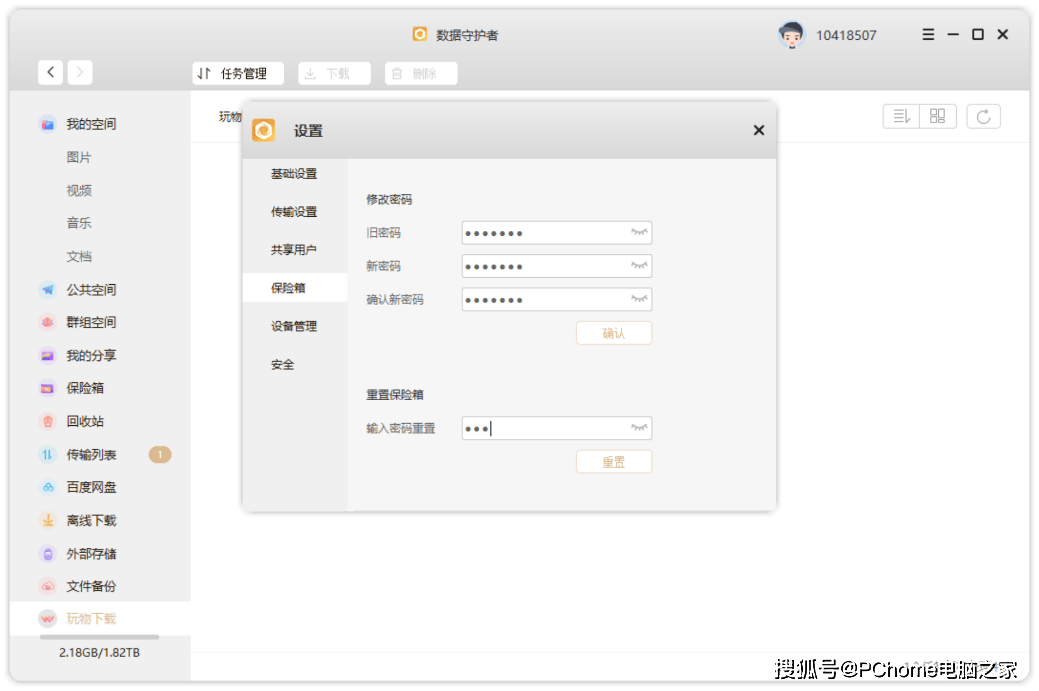
Task: Open the 设备管理 settings tab
Action: click(x=295, y=326)
